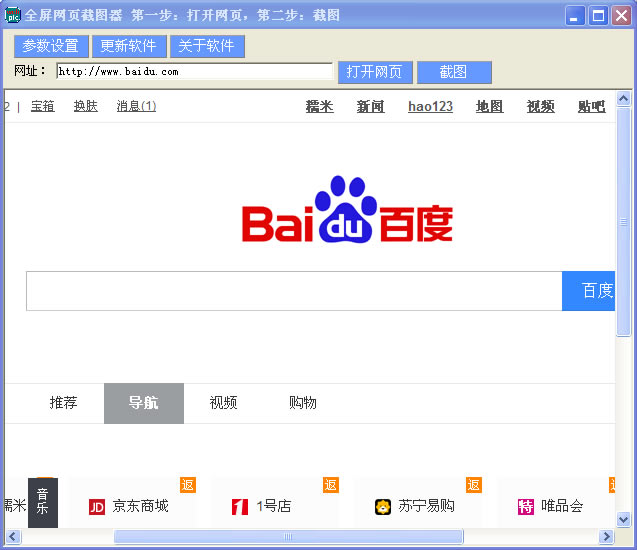Viewport: 637px width, 550px height.
Task: Click the app icon in title bar
Action: pos(13,15)
